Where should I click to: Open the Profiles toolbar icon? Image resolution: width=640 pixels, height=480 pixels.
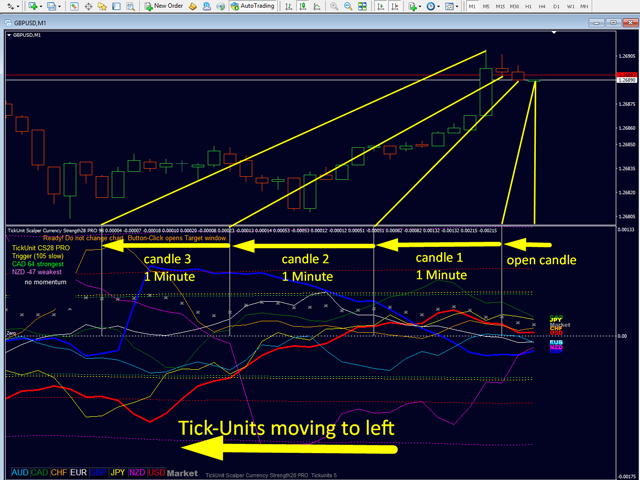(x=51, y=6)
